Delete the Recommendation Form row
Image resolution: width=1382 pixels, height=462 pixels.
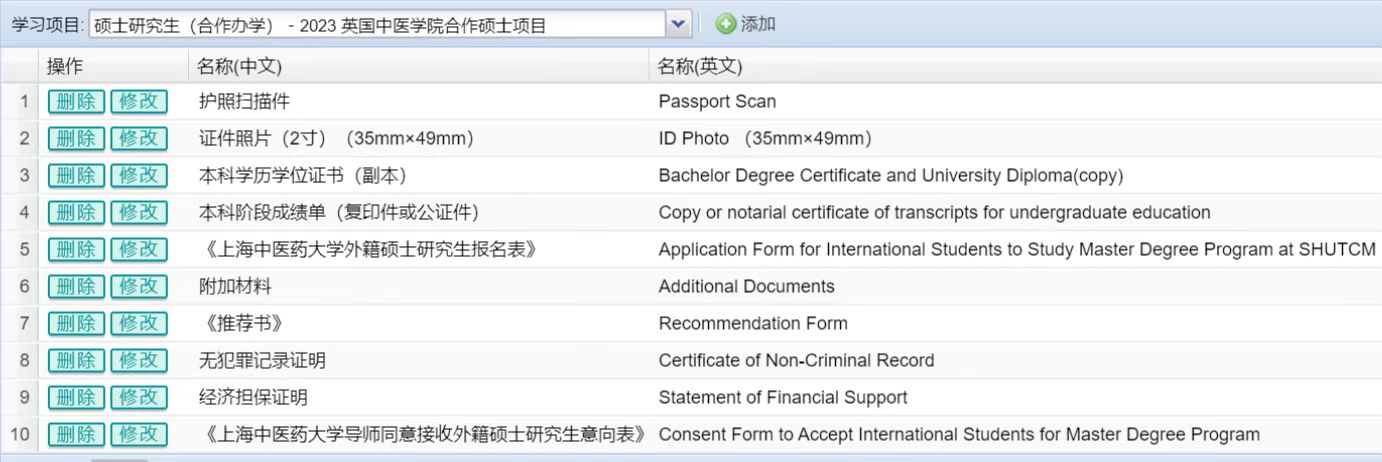click(x=76, y=323)
